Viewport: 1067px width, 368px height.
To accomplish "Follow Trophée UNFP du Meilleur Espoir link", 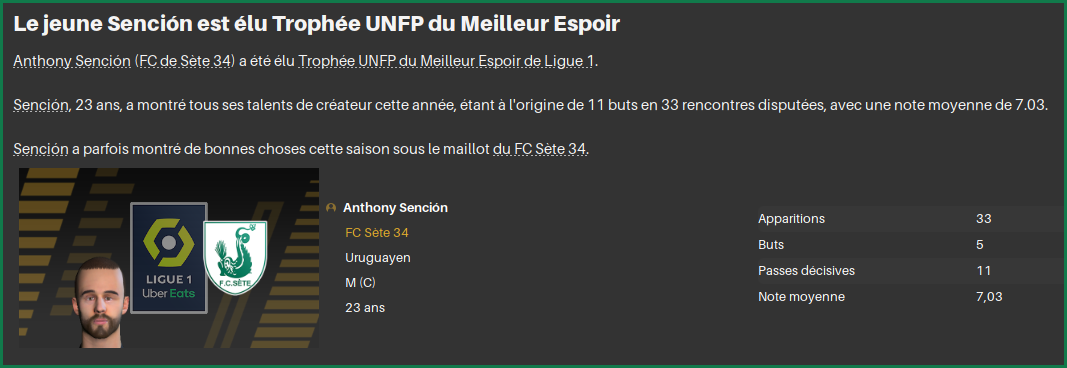I will pyautogui.click(x=446, y=61).
